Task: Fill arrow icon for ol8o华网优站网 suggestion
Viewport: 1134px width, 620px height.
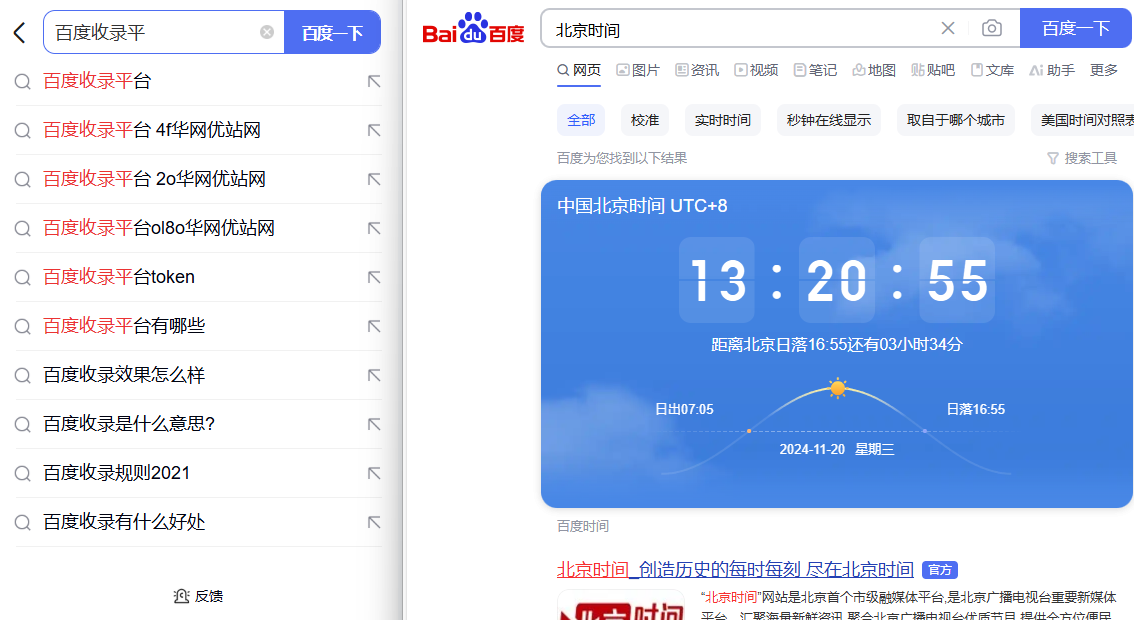Action: [374, 229]
